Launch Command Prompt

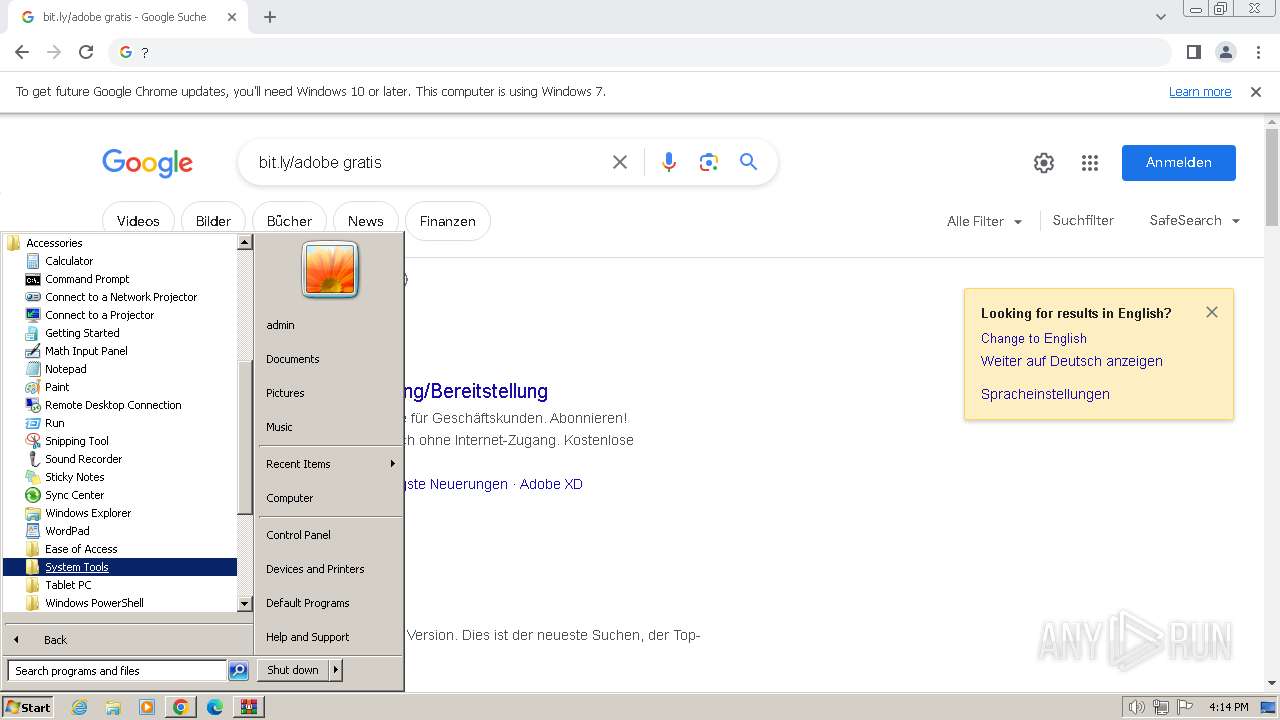[x=87, y=279]
